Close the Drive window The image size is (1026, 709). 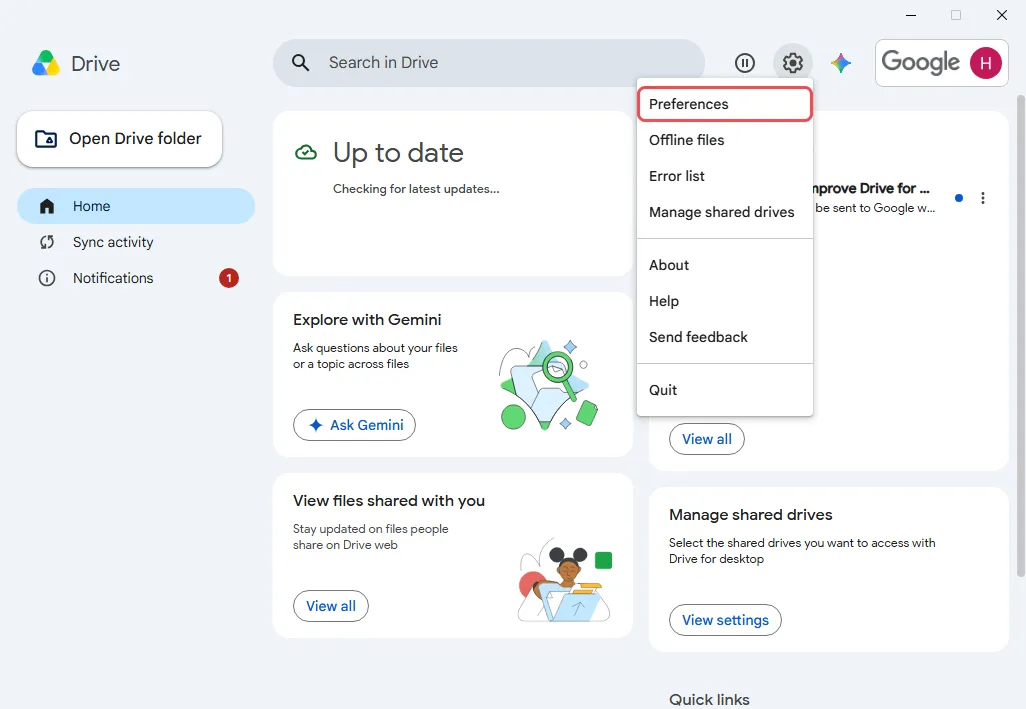click(1002, 15)
